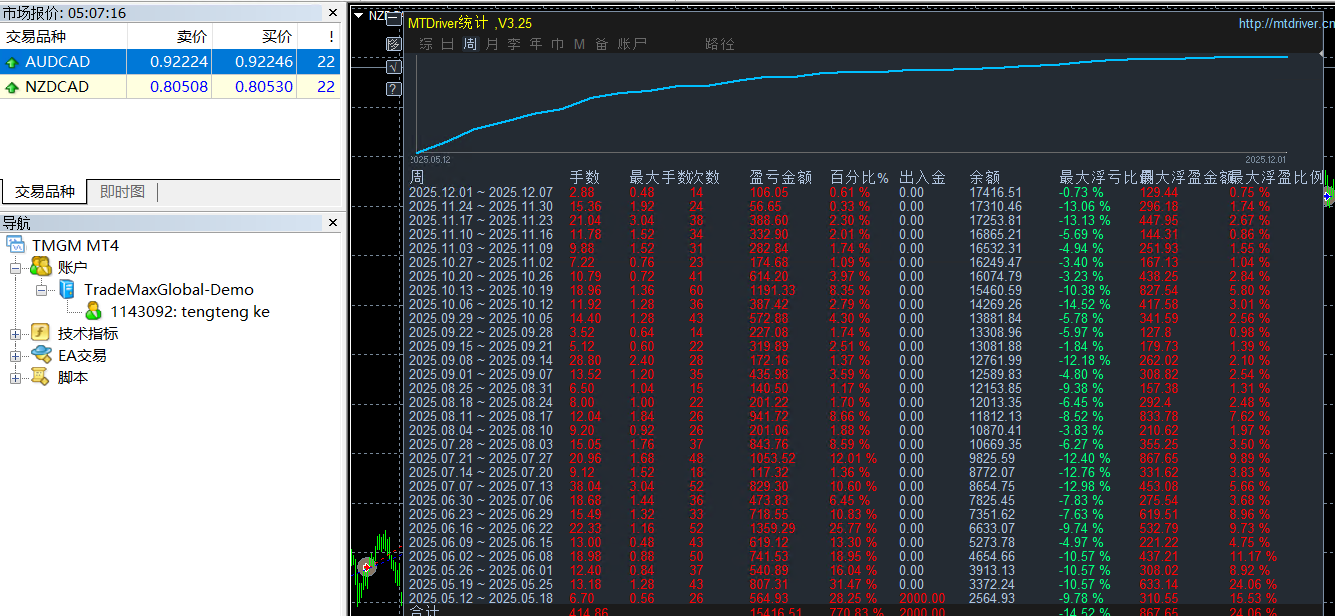This screenshot has height=616, width=1335.
Task: Click the √ check button on MTDriver panel
Action: coord(393,67)
